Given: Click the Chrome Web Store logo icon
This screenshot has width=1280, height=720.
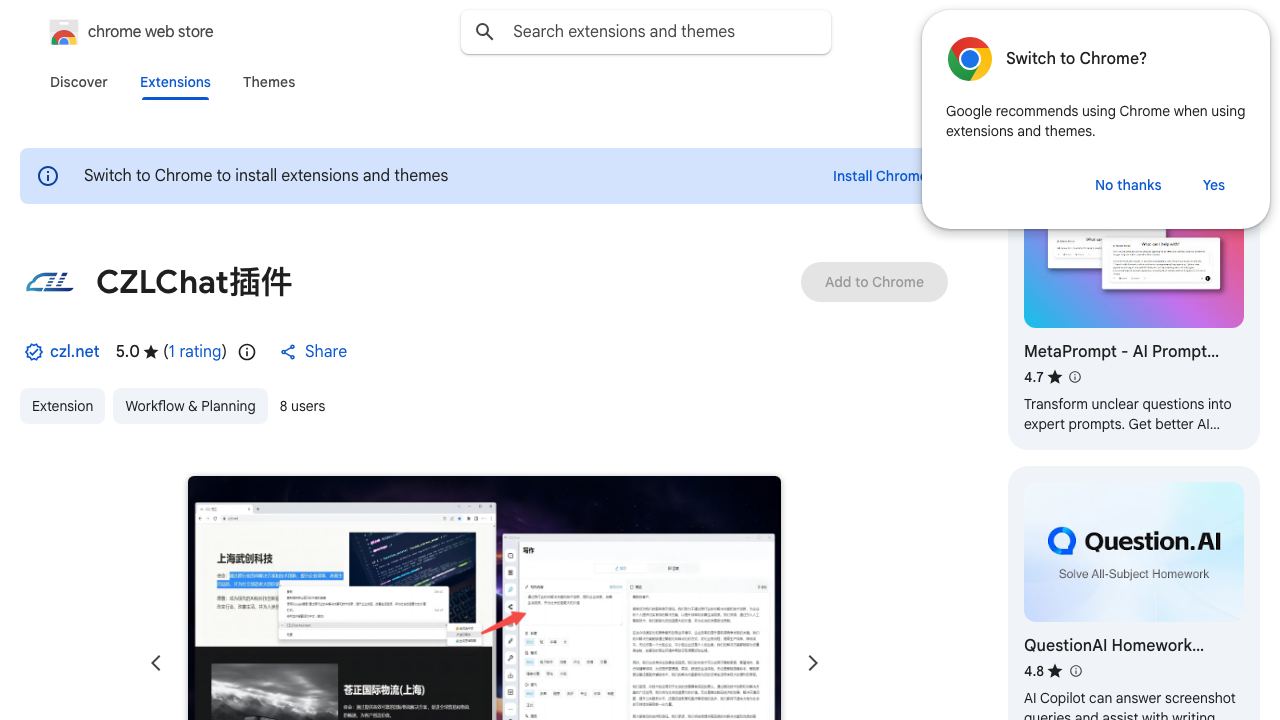Looking at the screenshot, I should 64,32.
